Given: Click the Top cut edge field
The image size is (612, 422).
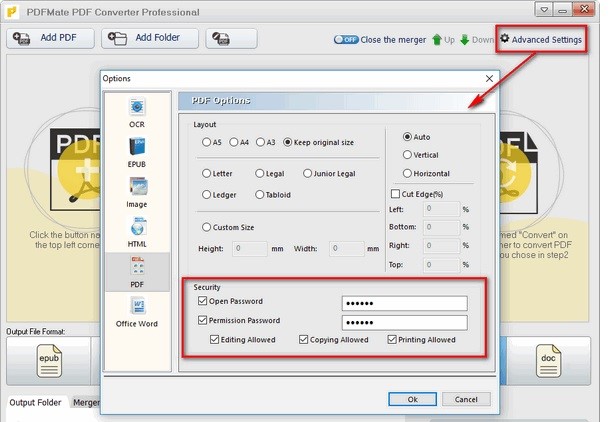Looking at the screenshot, I should tap(441, 265).
